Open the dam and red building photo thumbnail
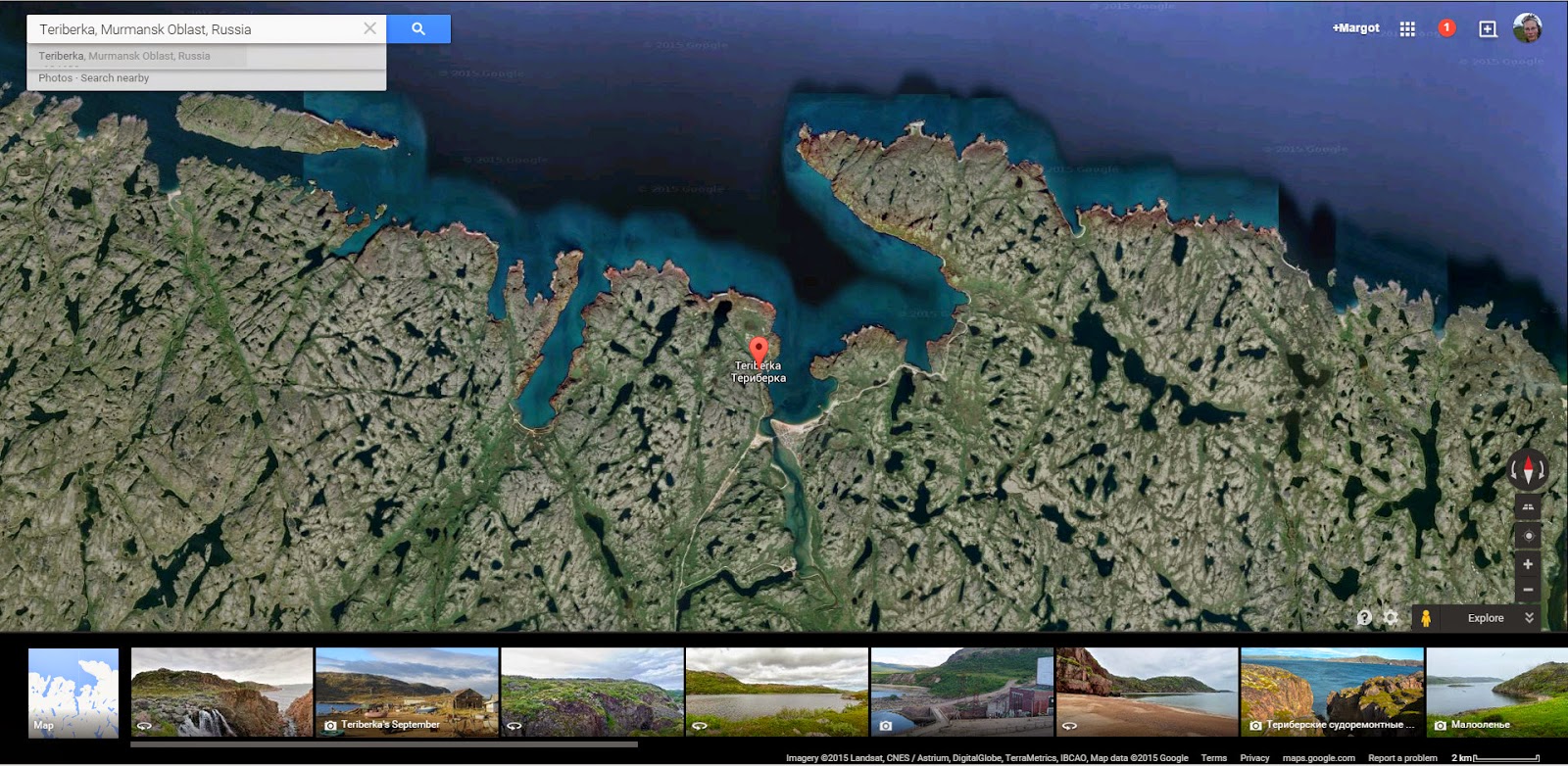Viewport: 1568px width, 766px height. pos(962,692)
